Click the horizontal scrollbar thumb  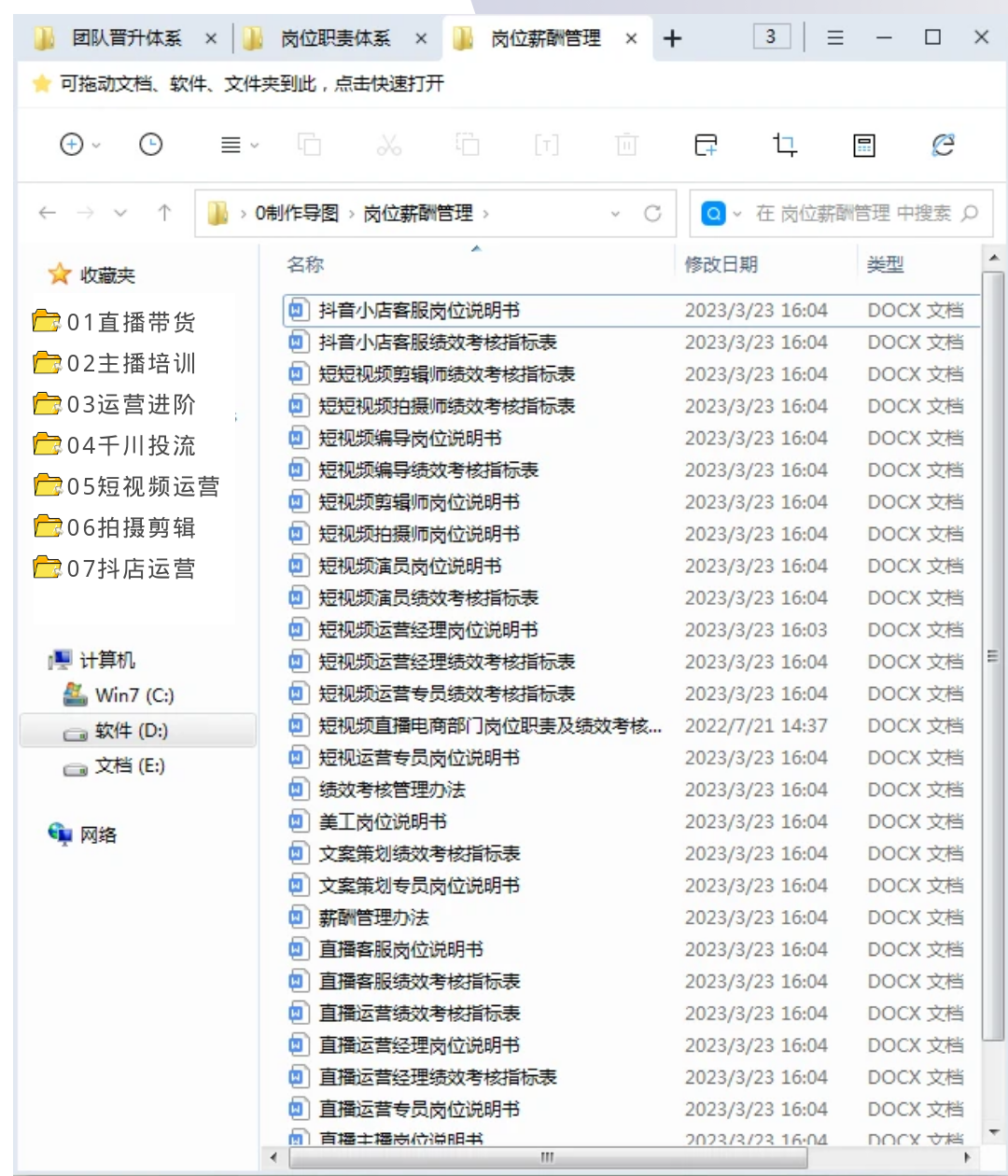548,1157
